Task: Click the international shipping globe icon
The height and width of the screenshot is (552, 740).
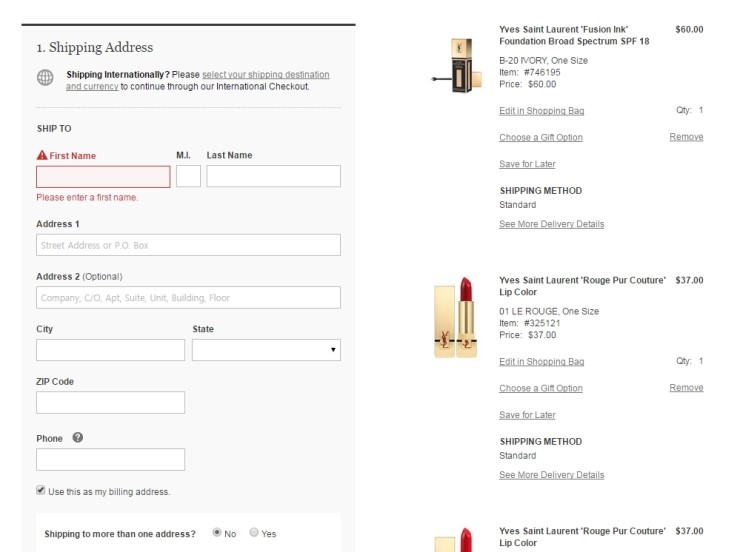Action: [x=45, y=77]
